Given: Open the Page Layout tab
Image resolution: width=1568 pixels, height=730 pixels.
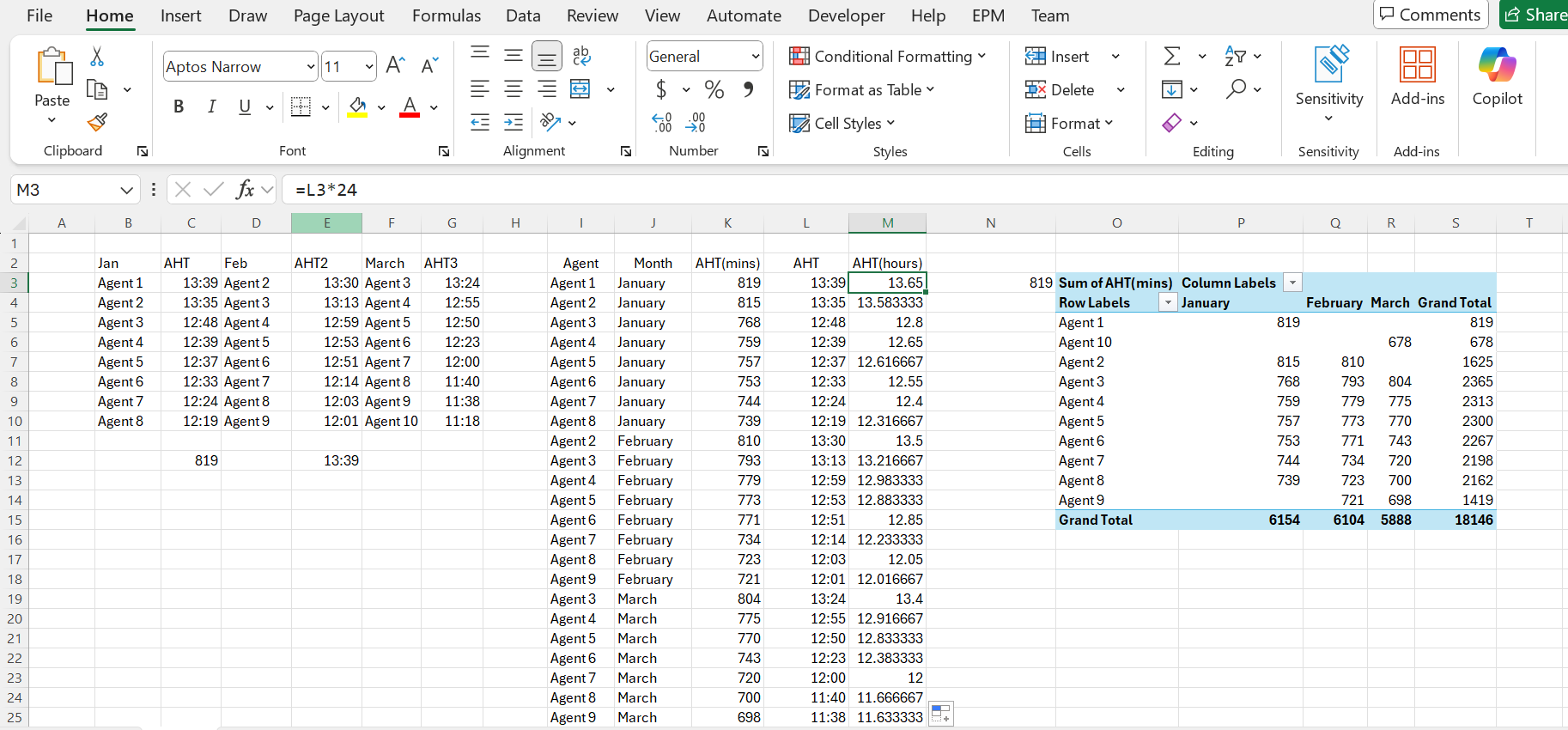Looking at the screenshot, I should tap(338, 15).
